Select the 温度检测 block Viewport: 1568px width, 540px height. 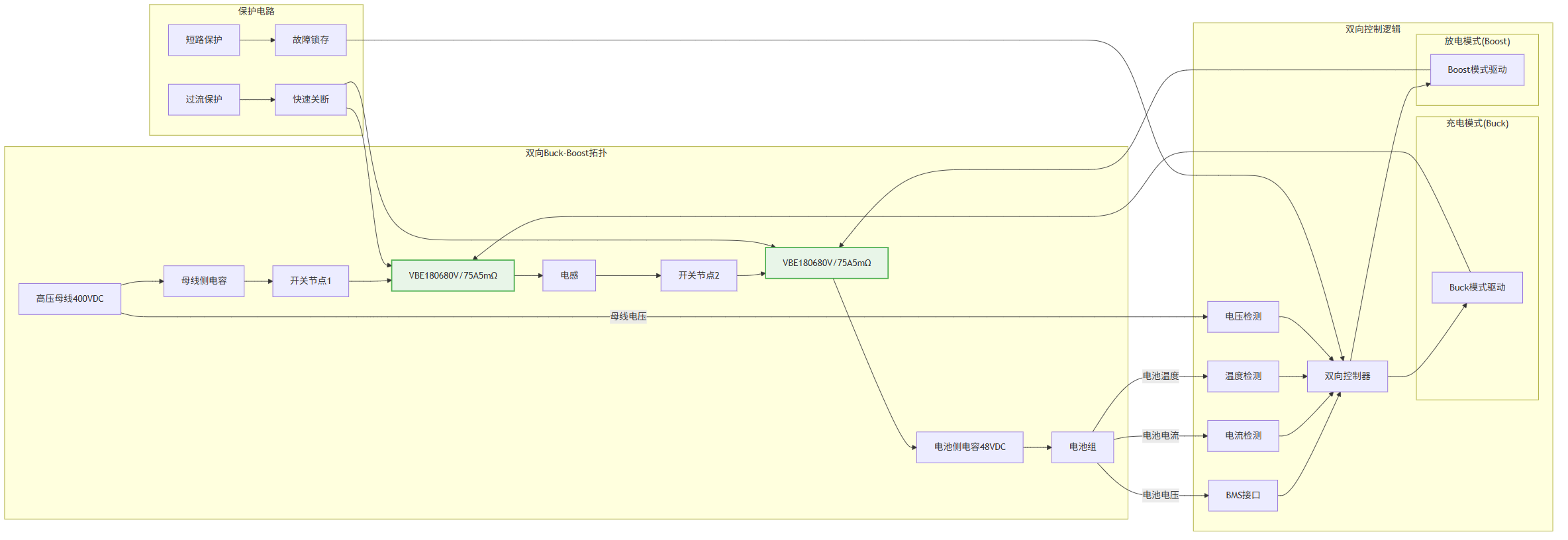(1243, 377)
